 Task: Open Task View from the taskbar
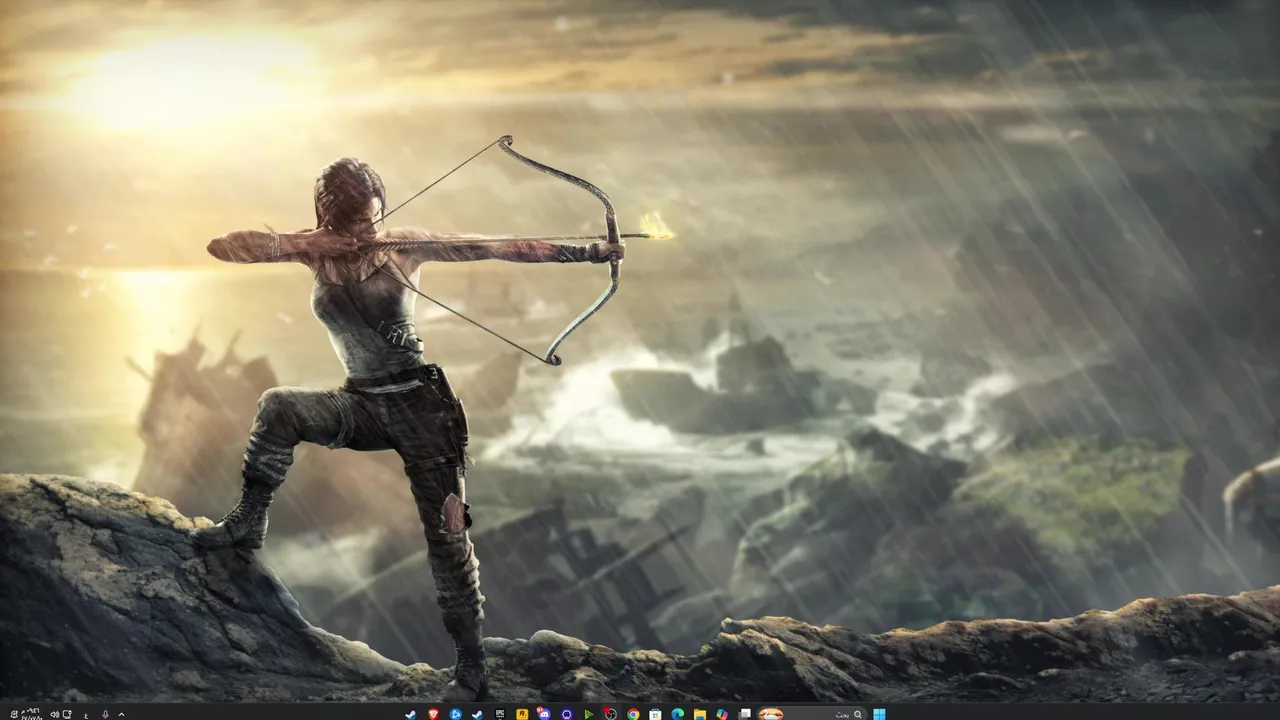pyautogui.click(x=744, y=714)
